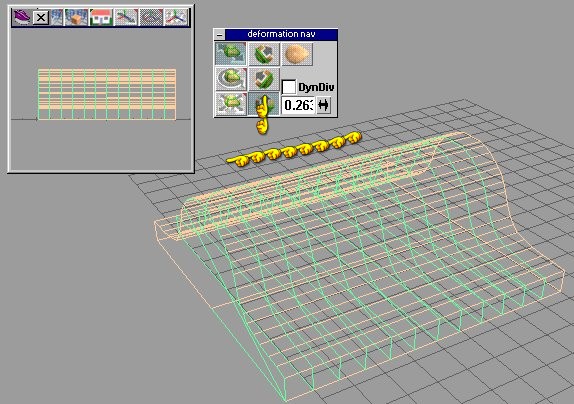Viewport: 574px width, 404px height.
Task: Click the house reset view icon
Action: (101, 17)
